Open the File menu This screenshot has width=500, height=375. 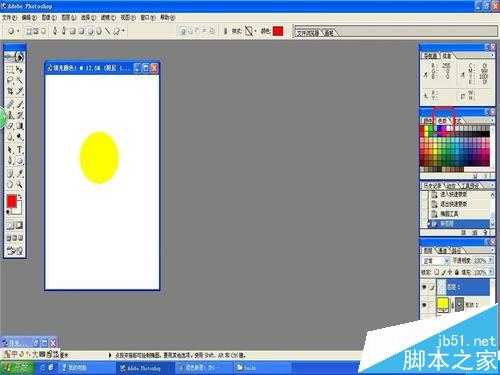(x=9, y=17)
